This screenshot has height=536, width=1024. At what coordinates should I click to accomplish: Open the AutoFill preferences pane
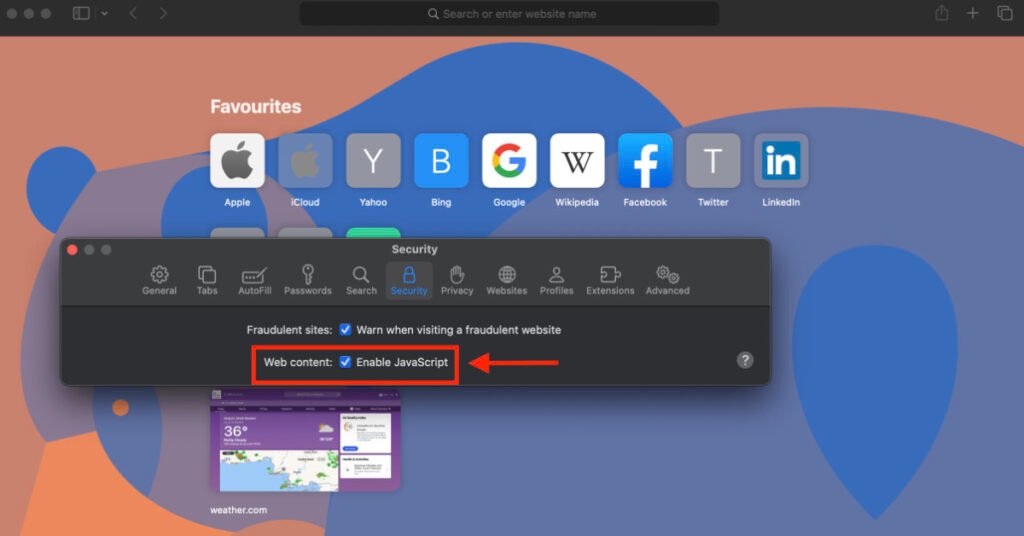point(255,280)
